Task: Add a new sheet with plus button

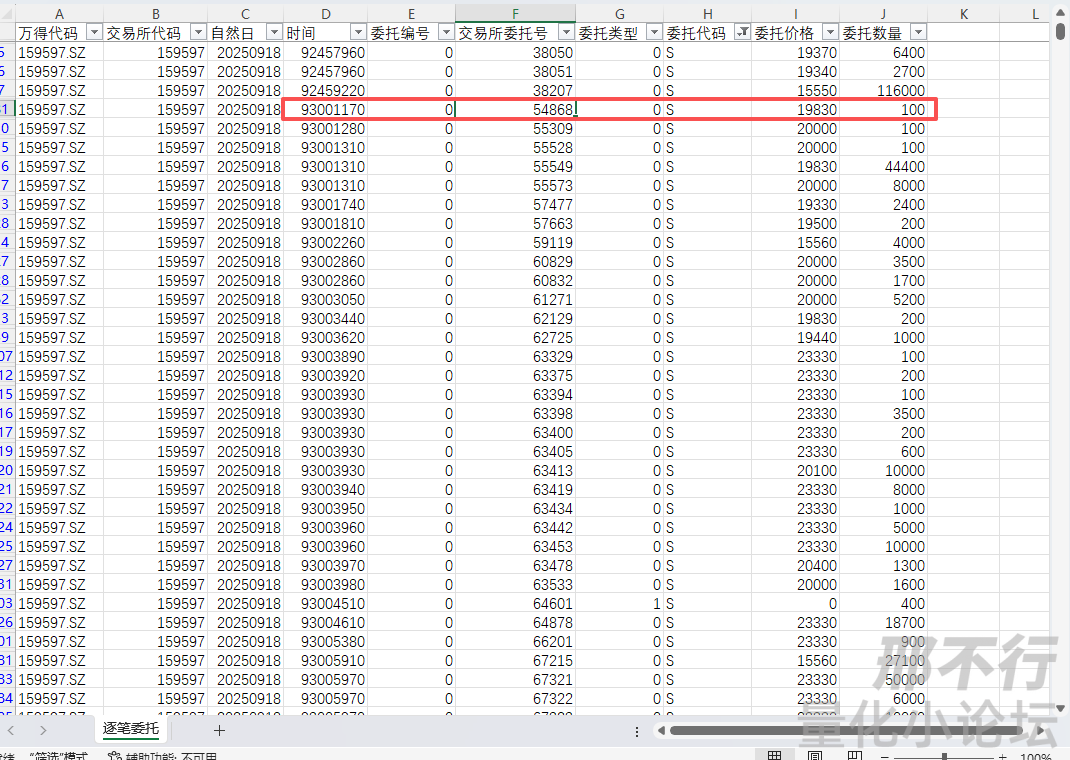Action: 219,731
